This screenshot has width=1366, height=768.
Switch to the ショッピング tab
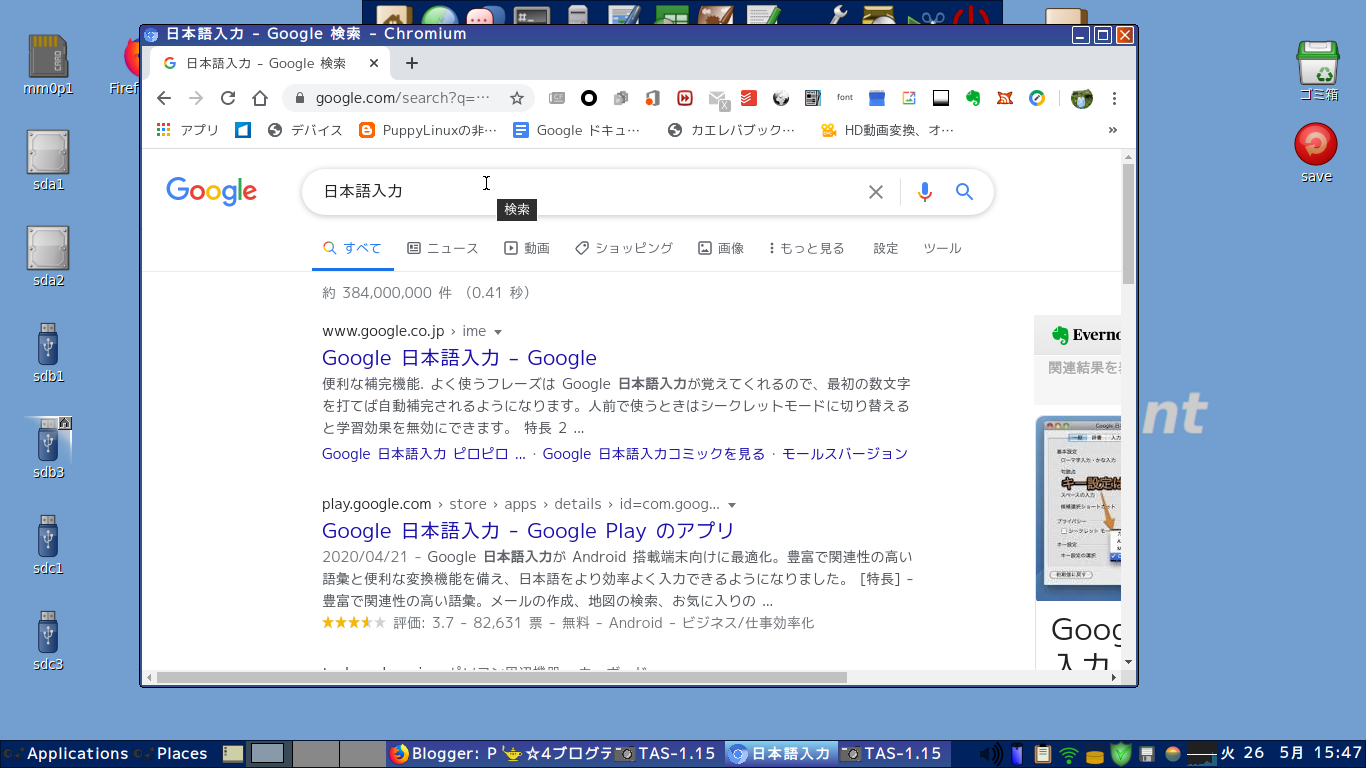click(x=624, y=248)
